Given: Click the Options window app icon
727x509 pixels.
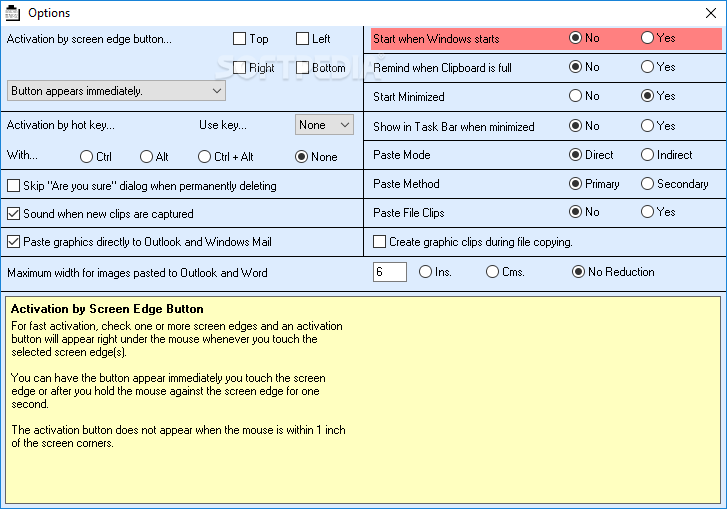Looking at the screenshot, I should pyautogui.click(x=12, y=13).
